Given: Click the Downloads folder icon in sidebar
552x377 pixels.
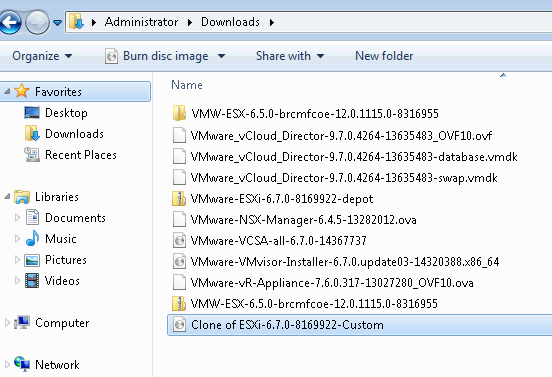Looking at the screenshot, I should pyautogui.click(x=32, y=133).
